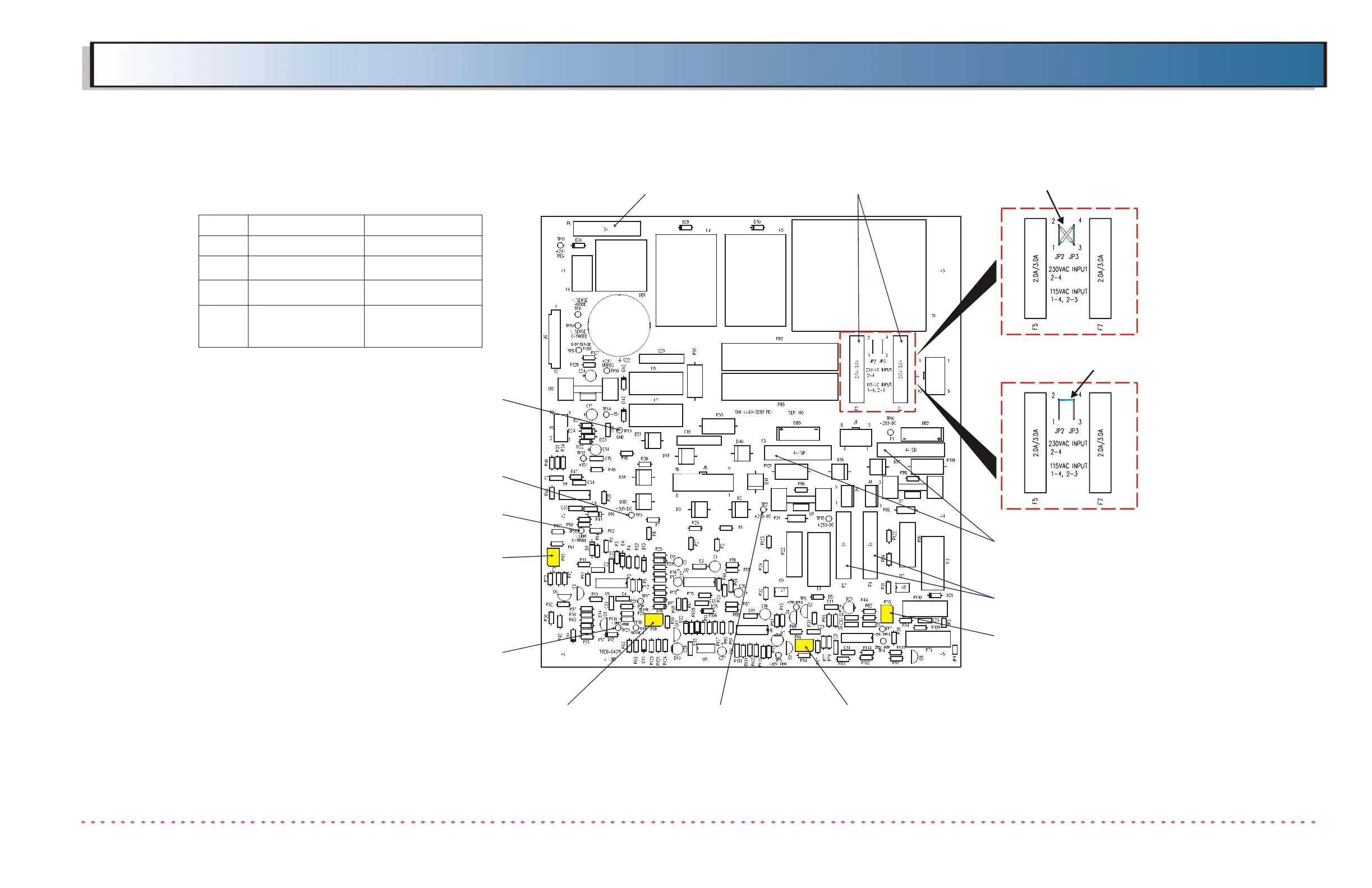The width and height of the screenshot is (1372, 888).
Task: Click the JP2 JP3 jumper pins on main board
Action: coord(877,348)
